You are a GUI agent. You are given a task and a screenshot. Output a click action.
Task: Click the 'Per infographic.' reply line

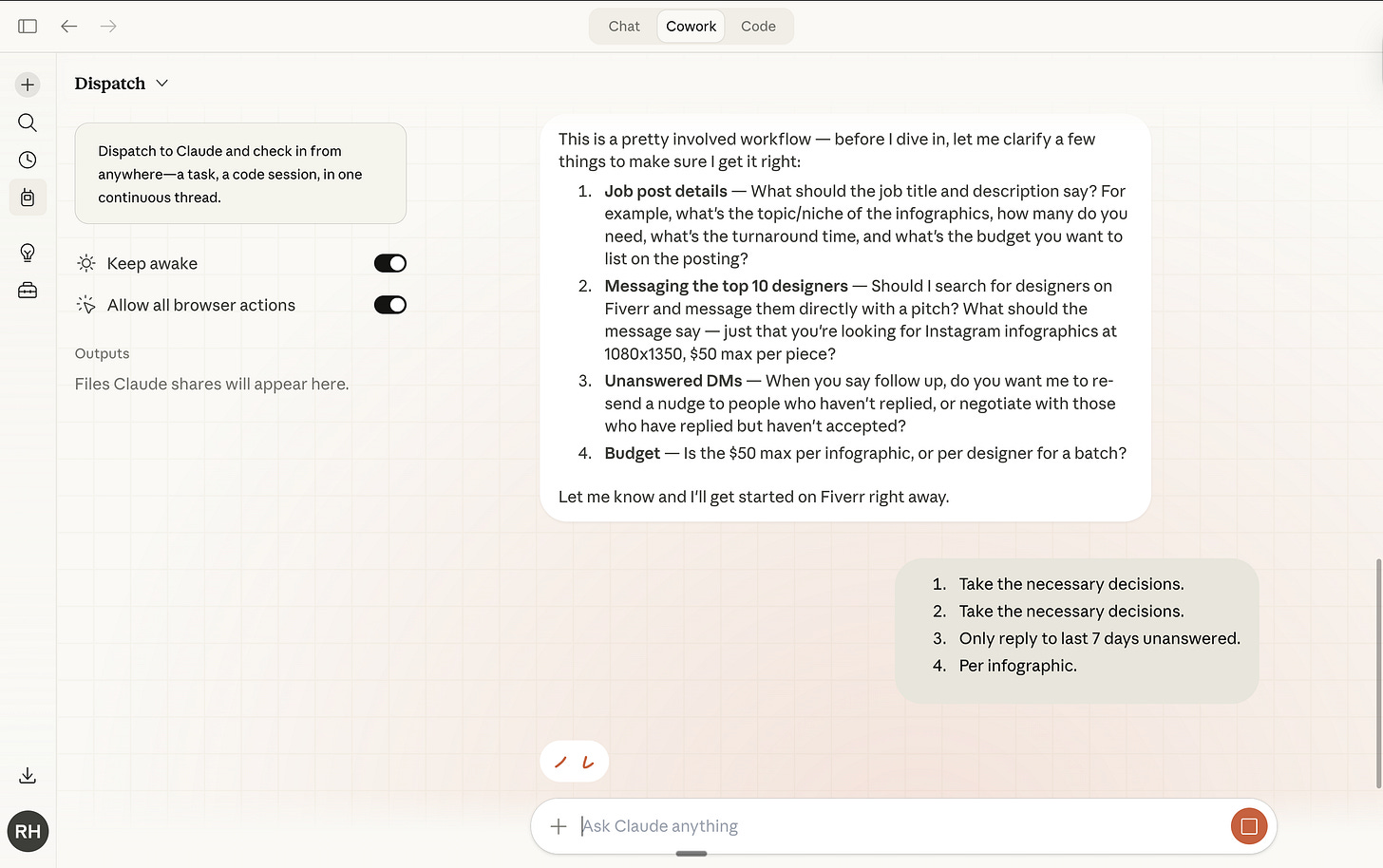(1018, 666)
